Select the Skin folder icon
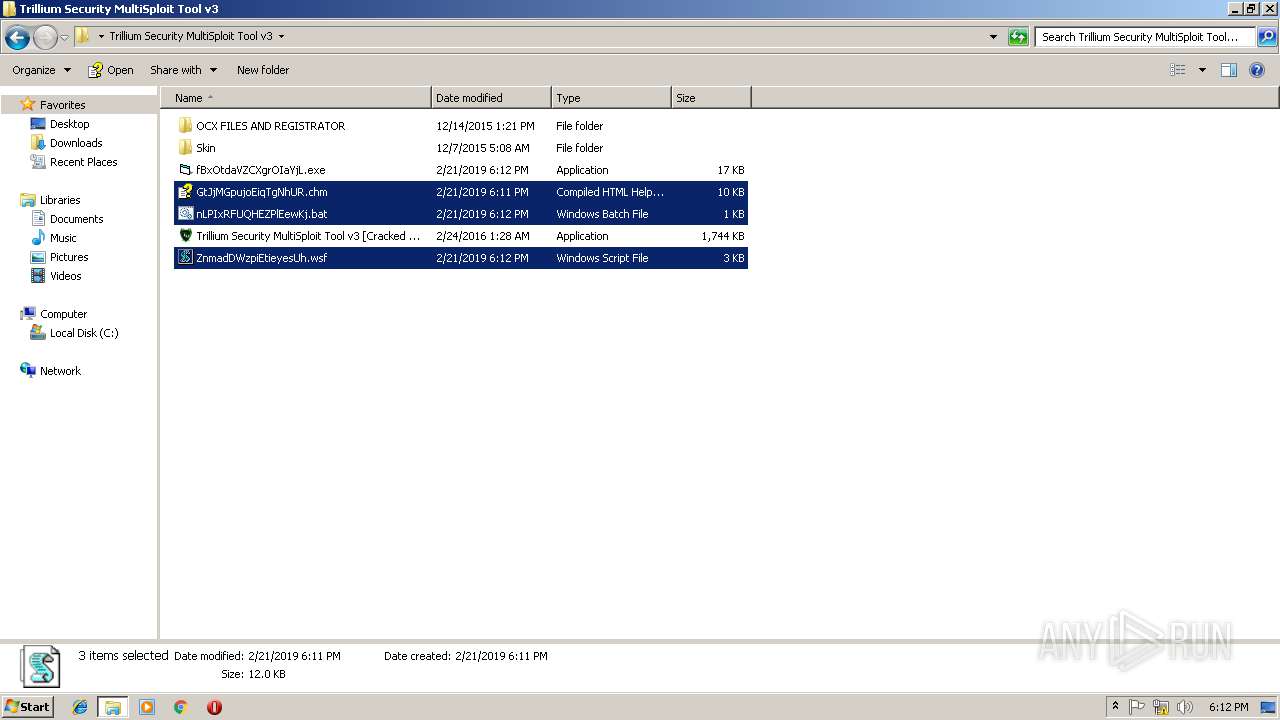 pos(185,148)
